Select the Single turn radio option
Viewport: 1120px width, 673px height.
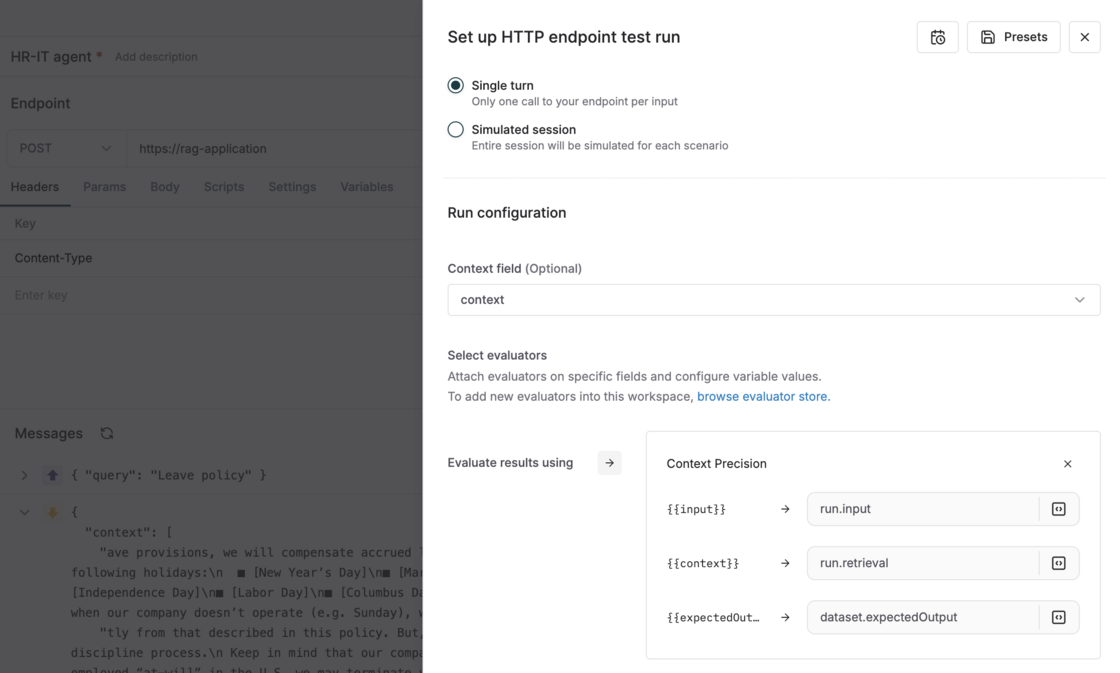(456, 86)
